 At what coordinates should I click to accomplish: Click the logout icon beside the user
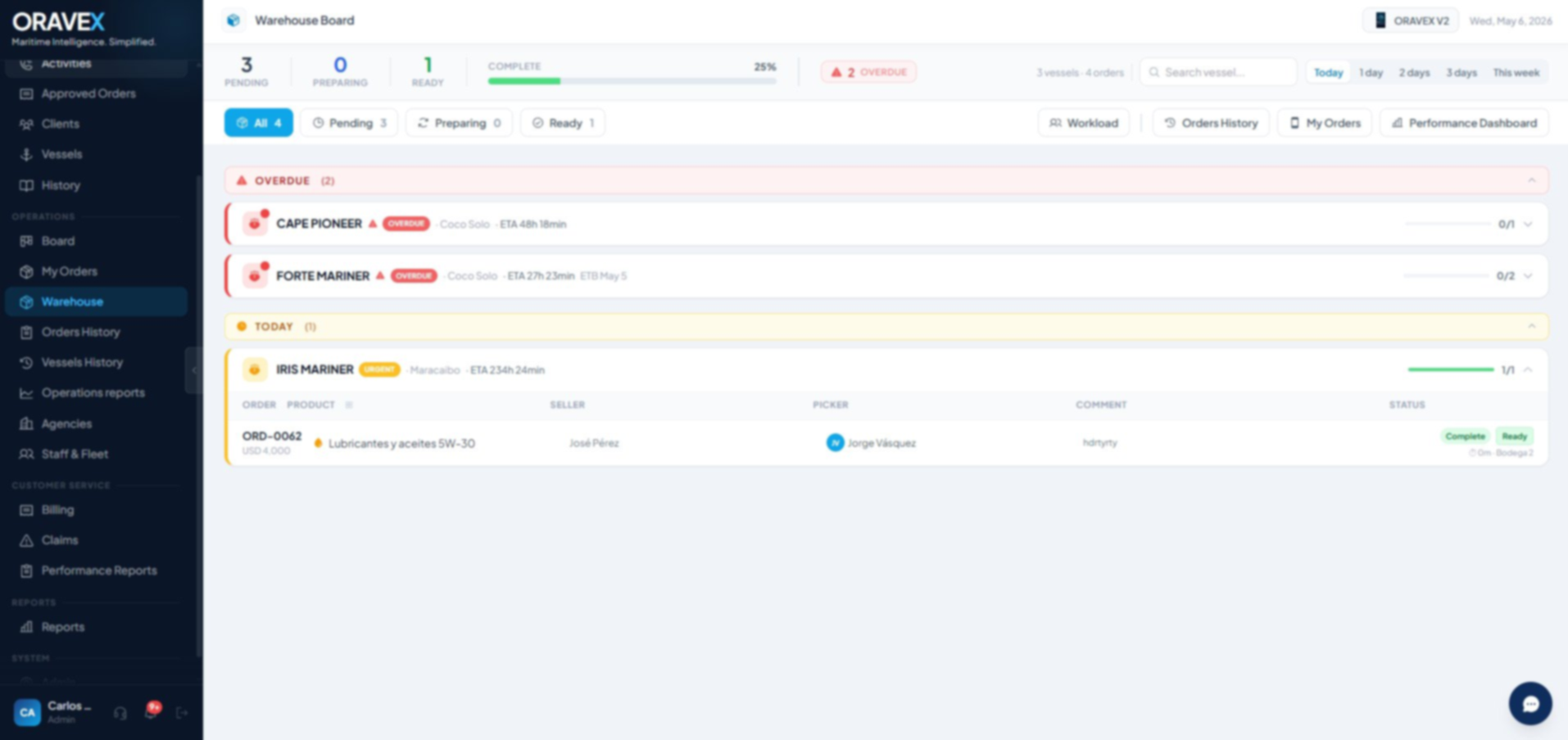coord(182,713)
